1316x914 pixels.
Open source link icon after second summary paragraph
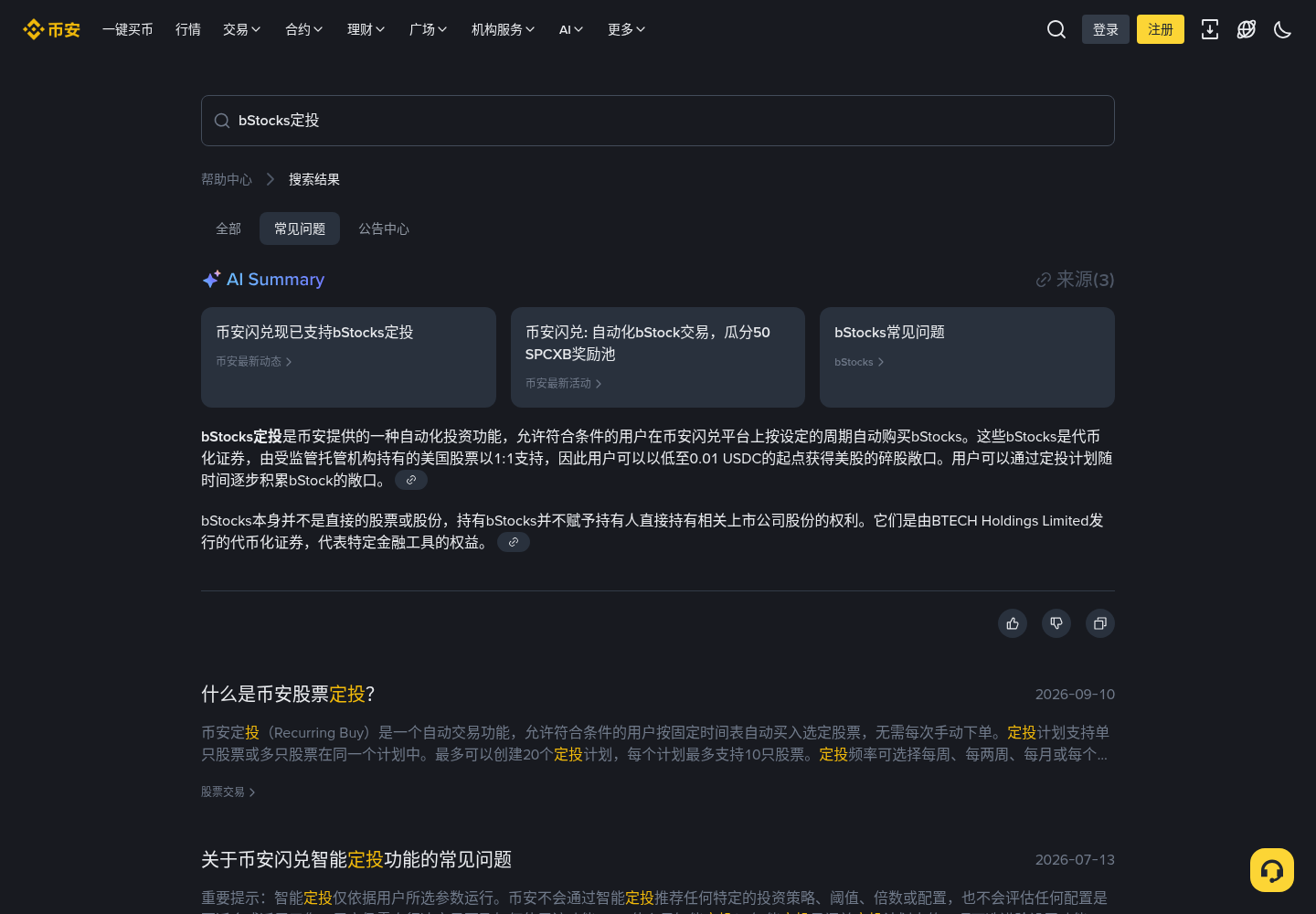click(514, 542)
